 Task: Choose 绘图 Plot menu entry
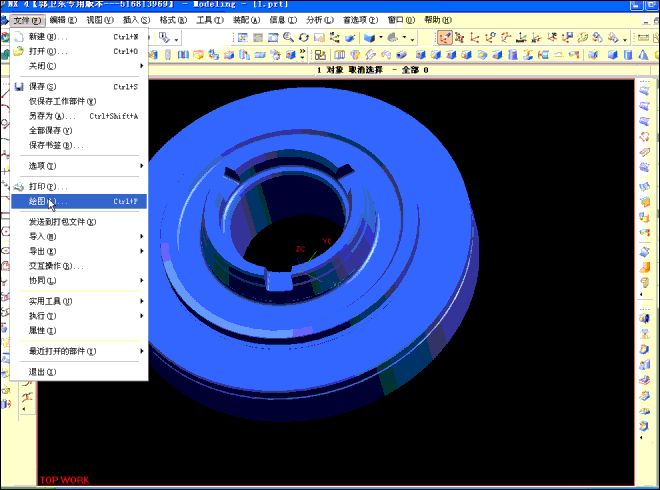[79, 201]
